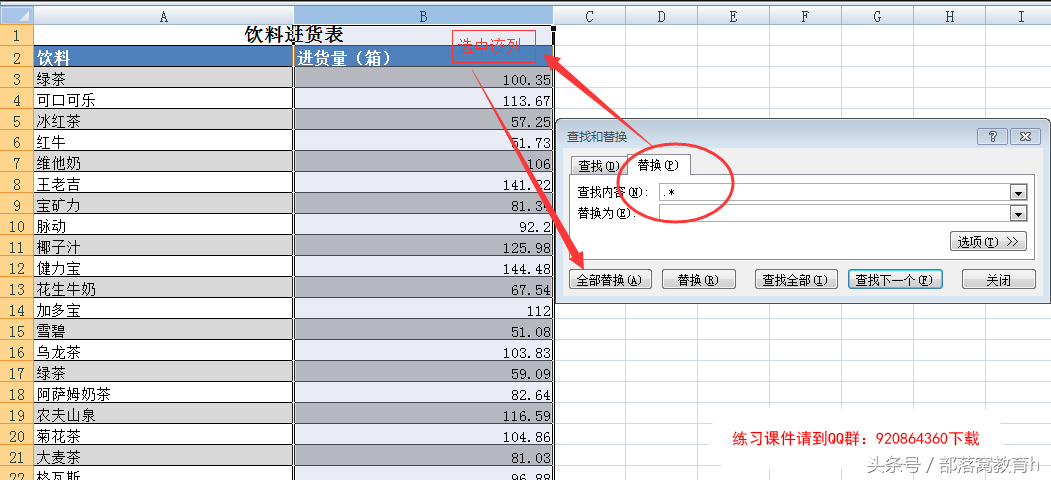The width and height of the screenshot is (1051, 480).
Task: Select the 替换 (Replace) tab
Action: pos(658,164)
